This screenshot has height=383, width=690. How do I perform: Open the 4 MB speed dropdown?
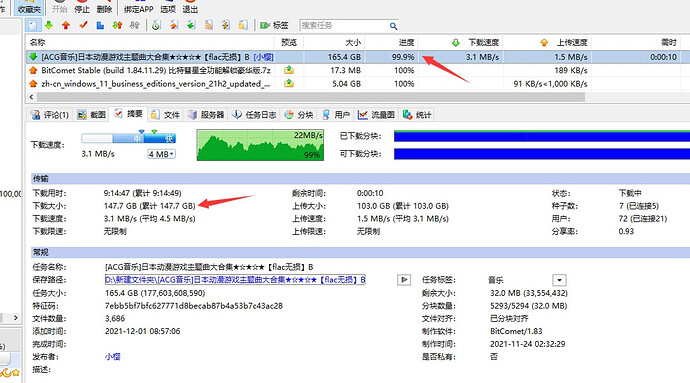161,154
